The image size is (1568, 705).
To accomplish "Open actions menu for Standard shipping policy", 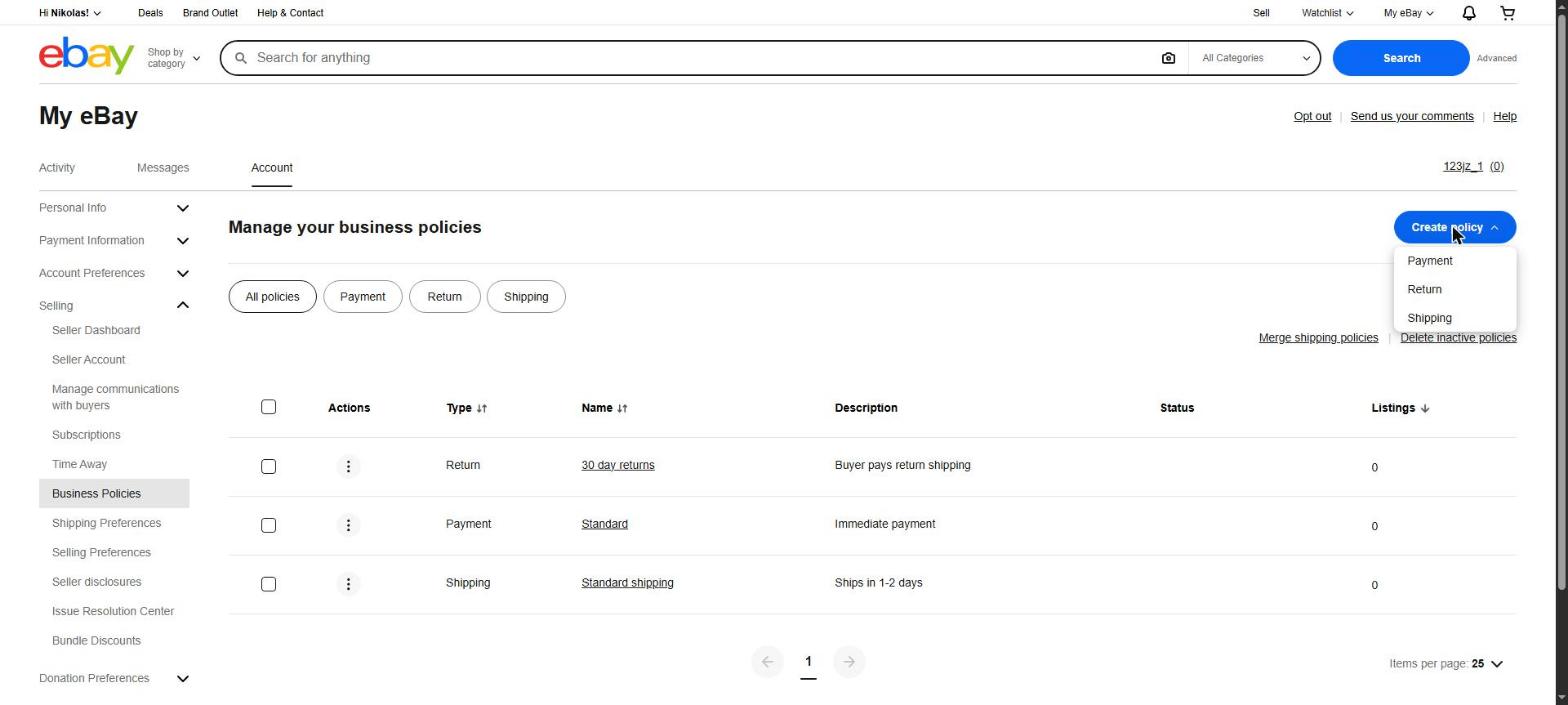I will pos(348,584).
